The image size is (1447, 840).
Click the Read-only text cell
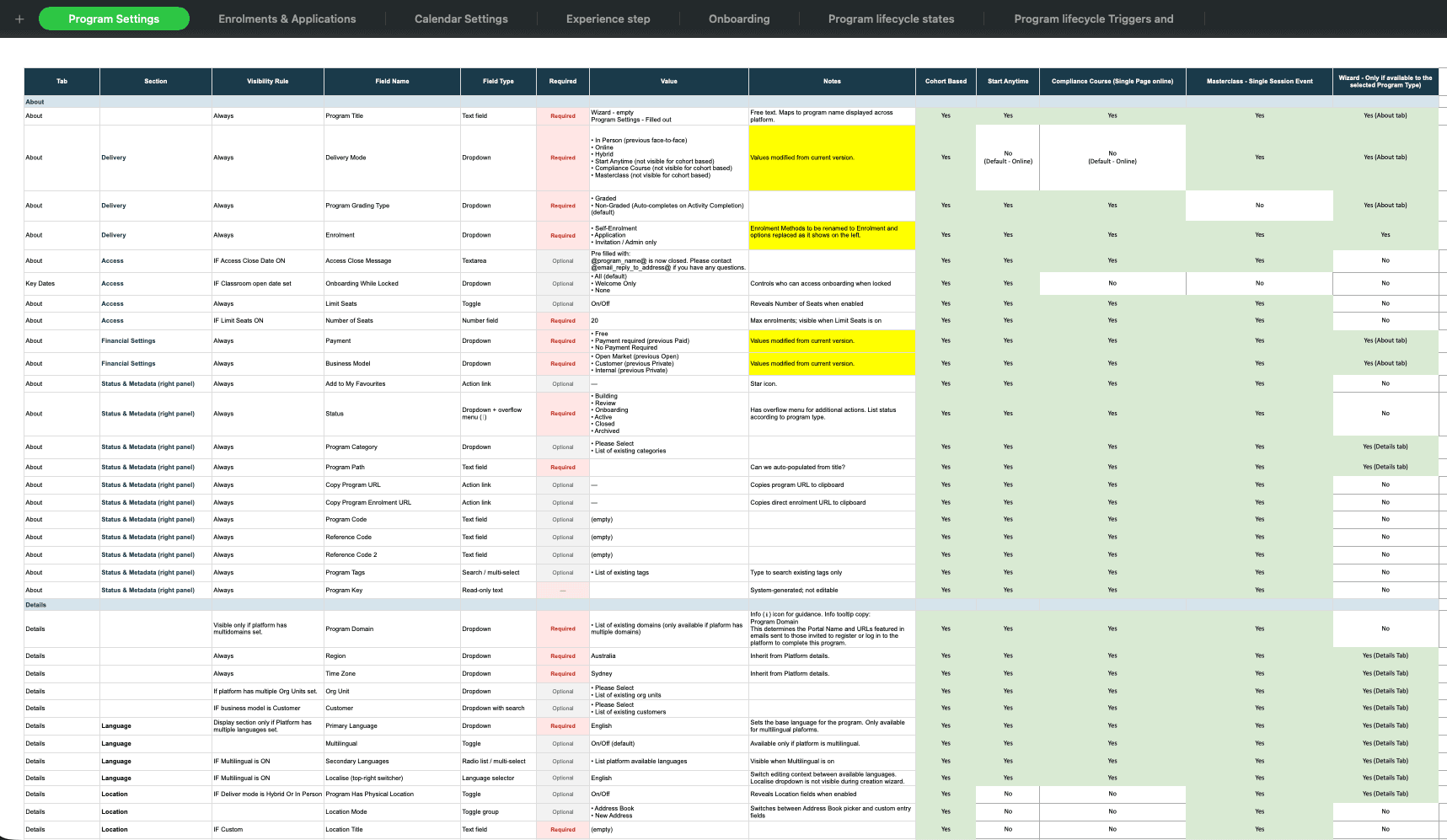[x=498, y=591]
